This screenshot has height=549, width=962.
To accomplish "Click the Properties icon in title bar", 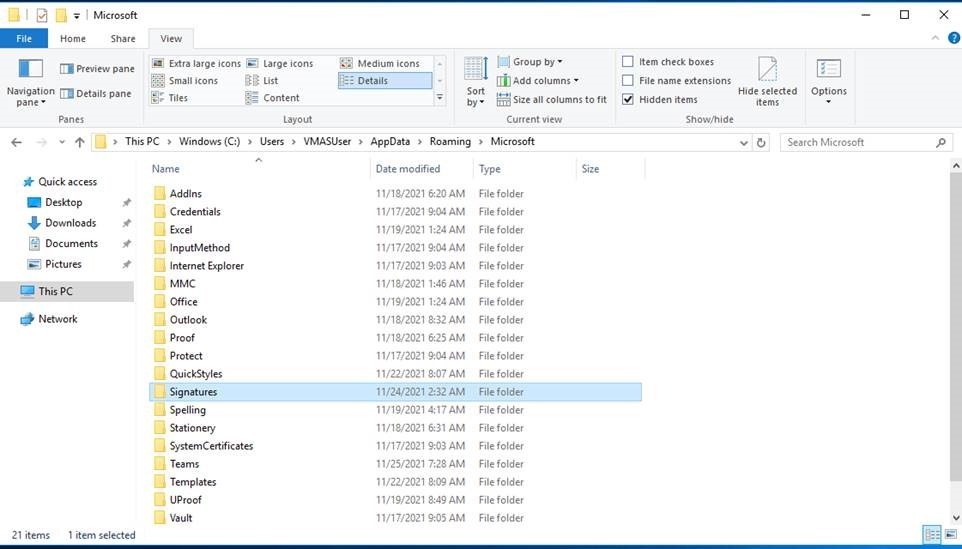I will coord(42,15).
